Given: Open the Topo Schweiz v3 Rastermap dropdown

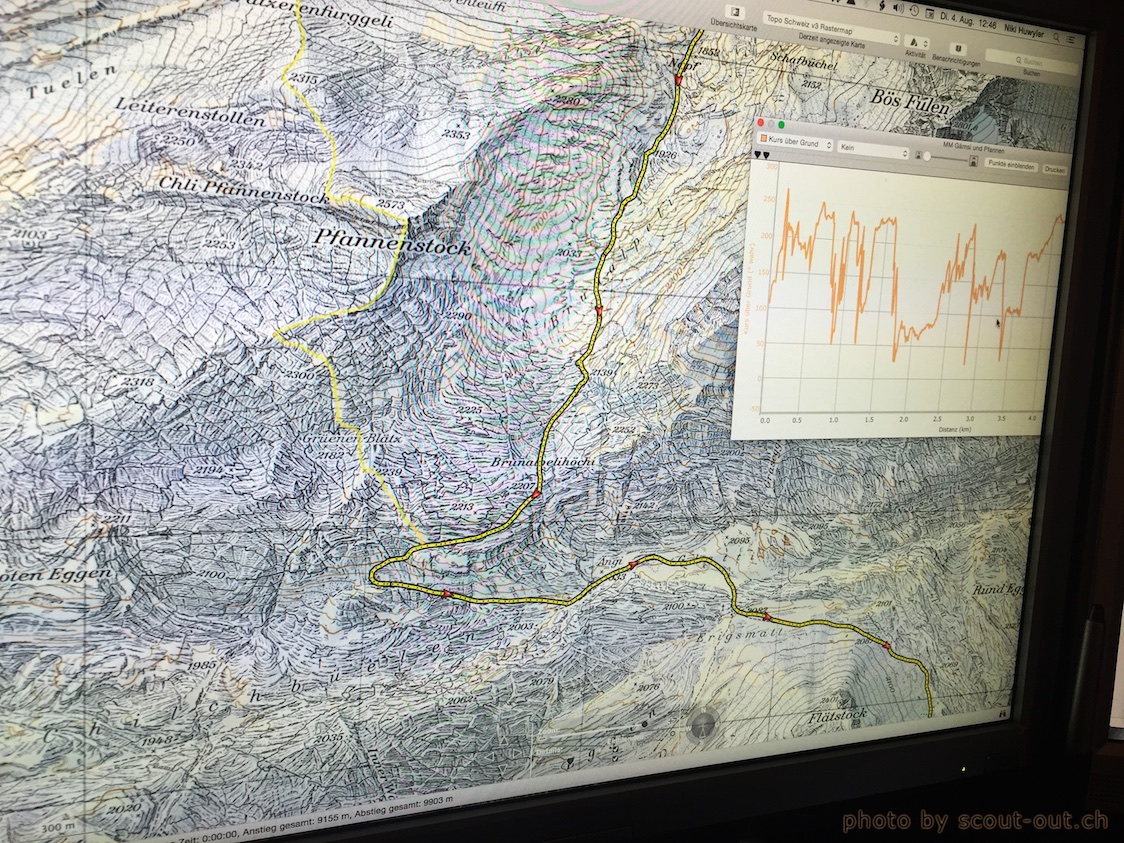Looking at the screenshot, I should pyautogui.click(x=831, y=27).
